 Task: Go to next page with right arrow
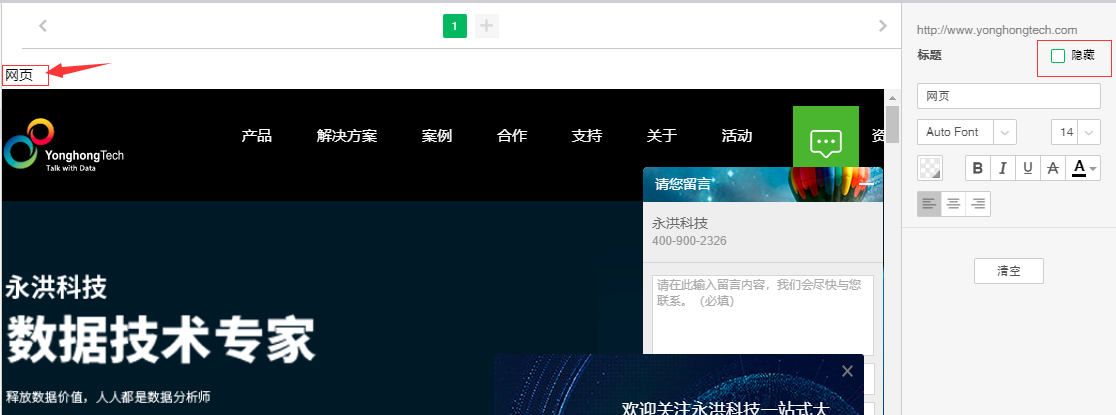[x=882, y=26]
